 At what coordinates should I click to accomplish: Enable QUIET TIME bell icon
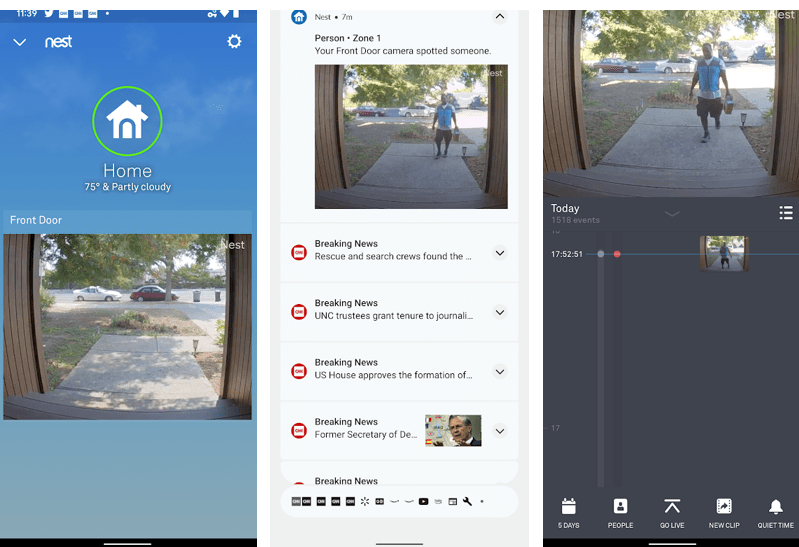775,512
